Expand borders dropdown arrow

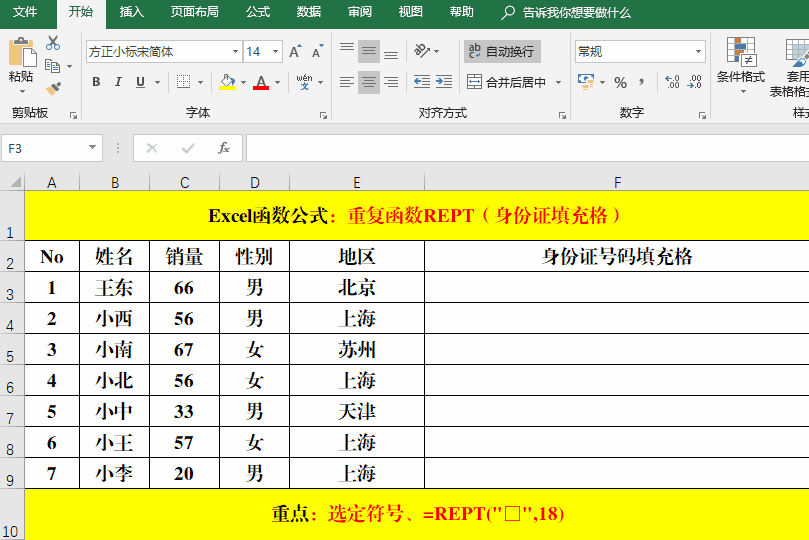(200, 82)
